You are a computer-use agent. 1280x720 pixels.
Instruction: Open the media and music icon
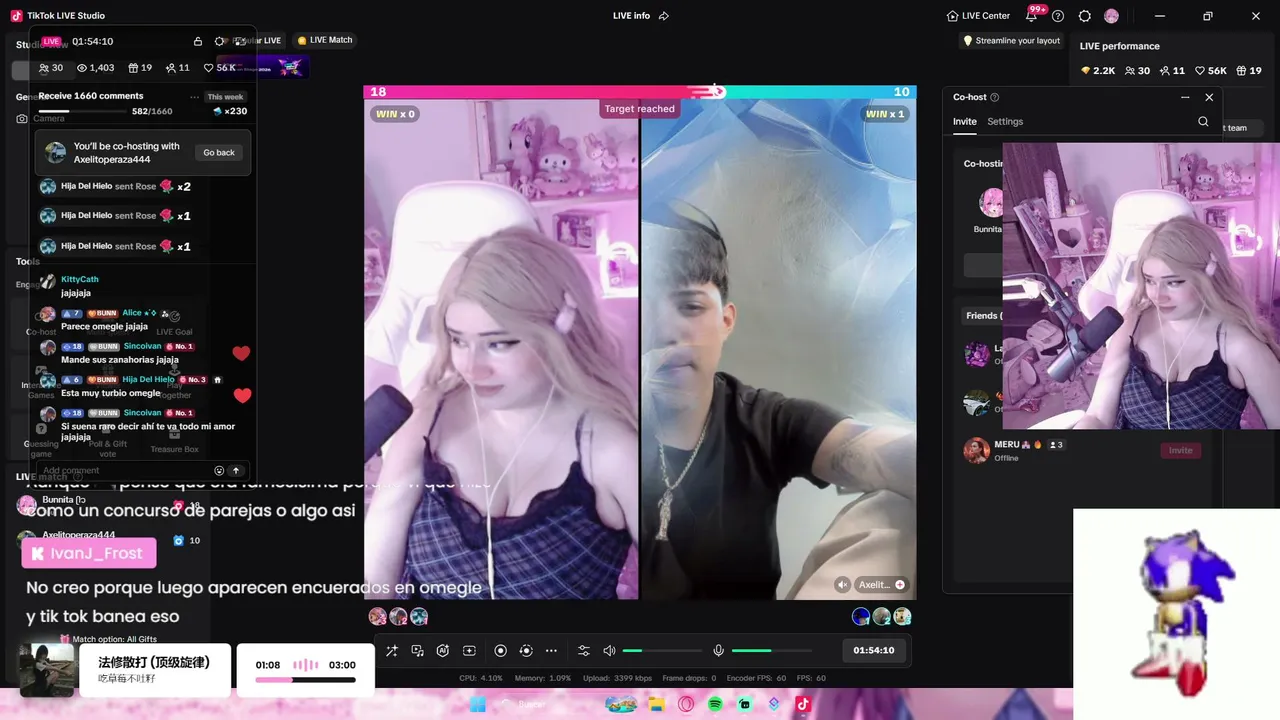pos(418,651)
